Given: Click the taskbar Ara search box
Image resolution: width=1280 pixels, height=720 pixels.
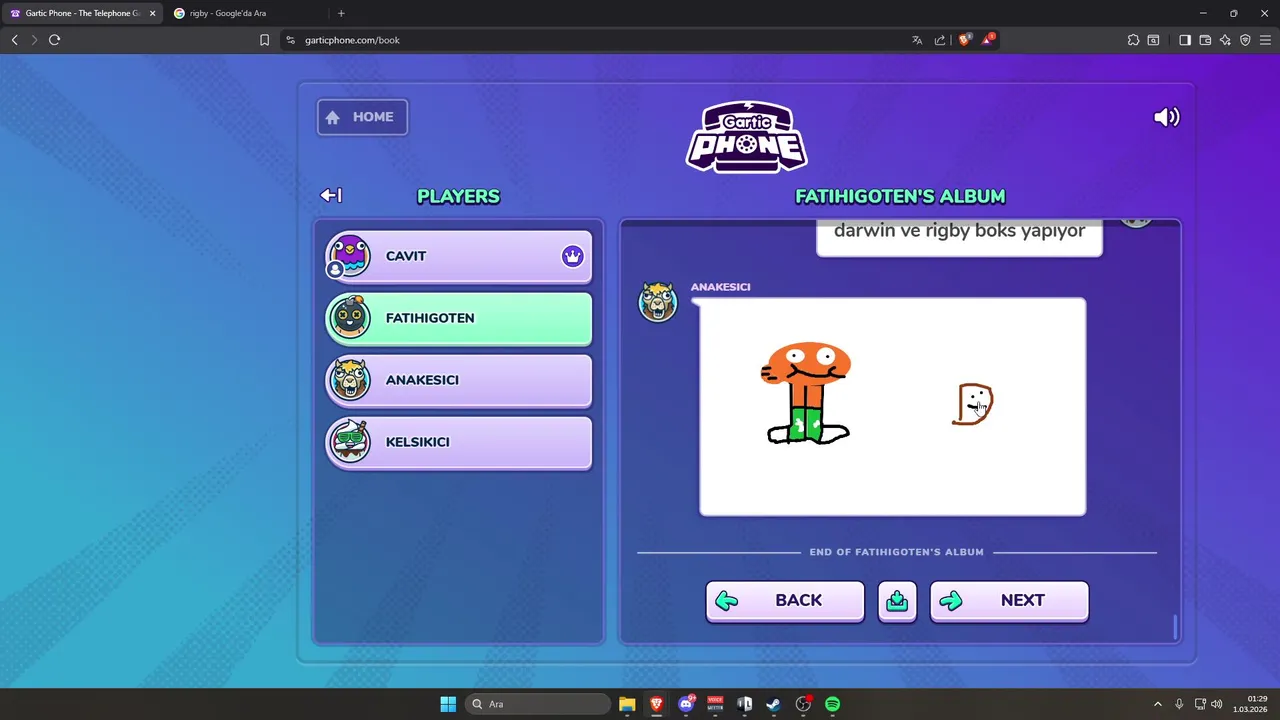Looking at the screenshot, I should (x=539, y=704).
